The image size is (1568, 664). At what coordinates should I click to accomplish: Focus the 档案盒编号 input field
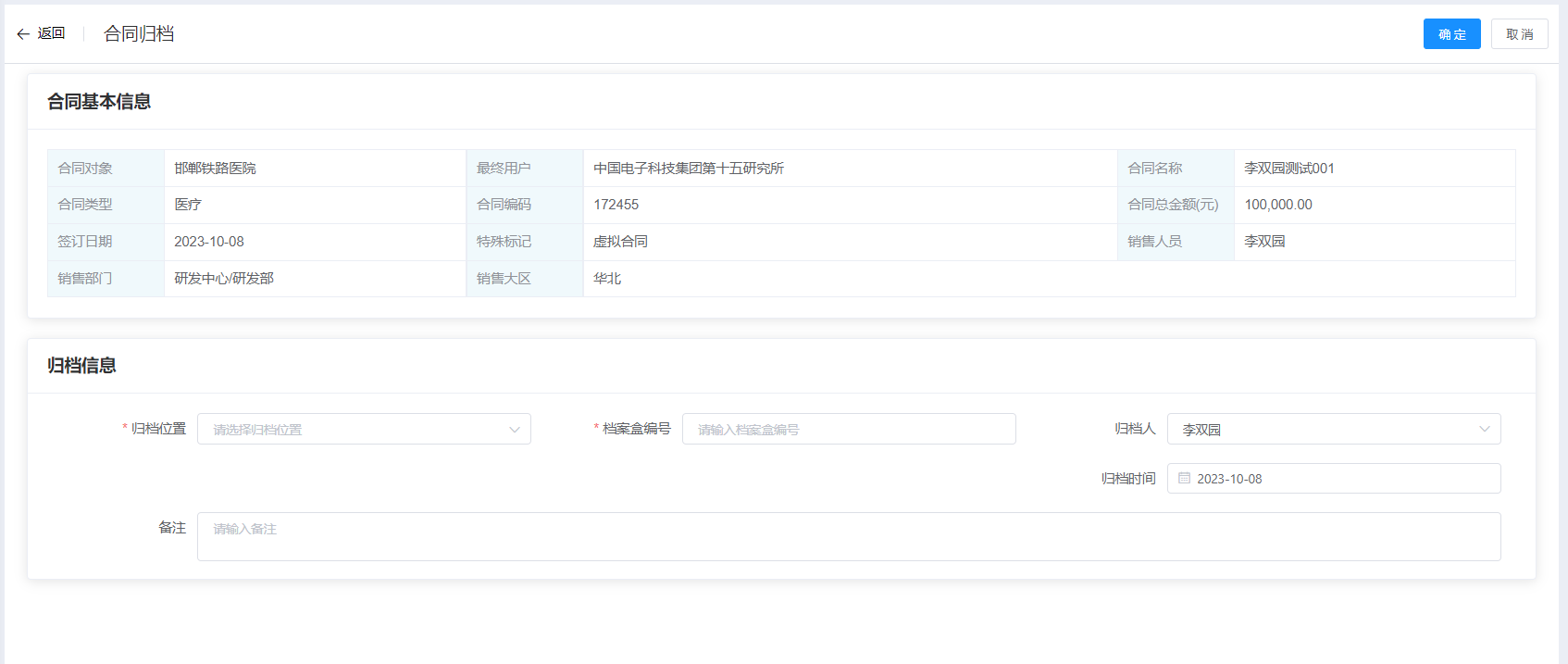[848, 430]
